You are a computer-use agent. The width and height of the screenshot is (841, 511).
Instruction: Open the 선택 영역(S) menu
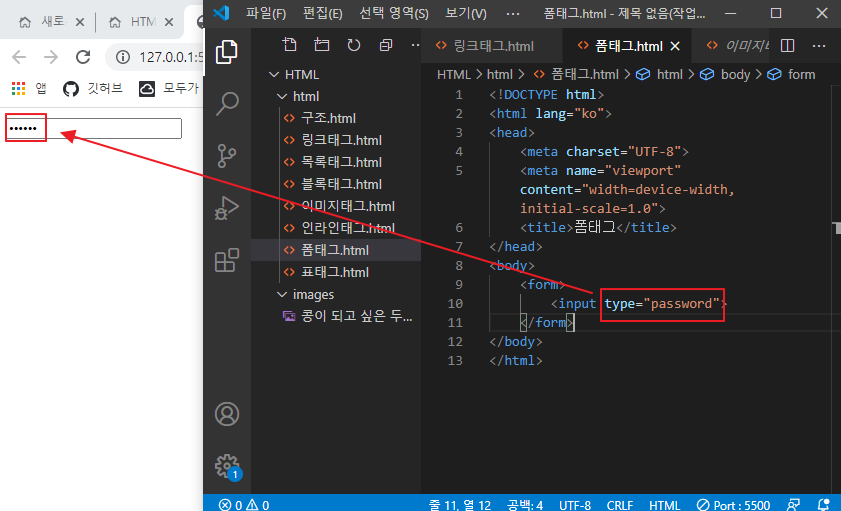tap(394, 13)
